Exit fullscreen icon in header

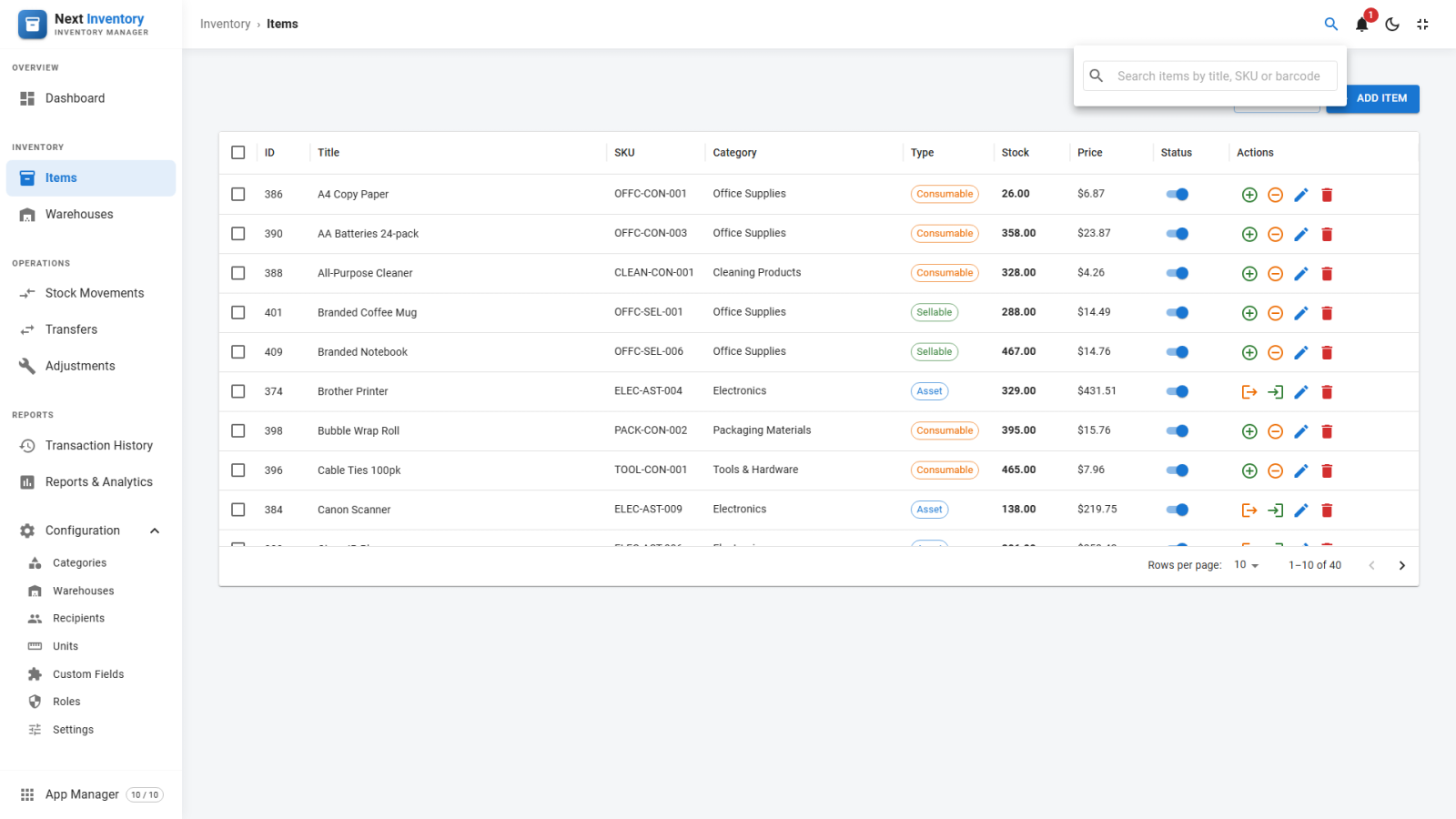[x=1422, y=25]
